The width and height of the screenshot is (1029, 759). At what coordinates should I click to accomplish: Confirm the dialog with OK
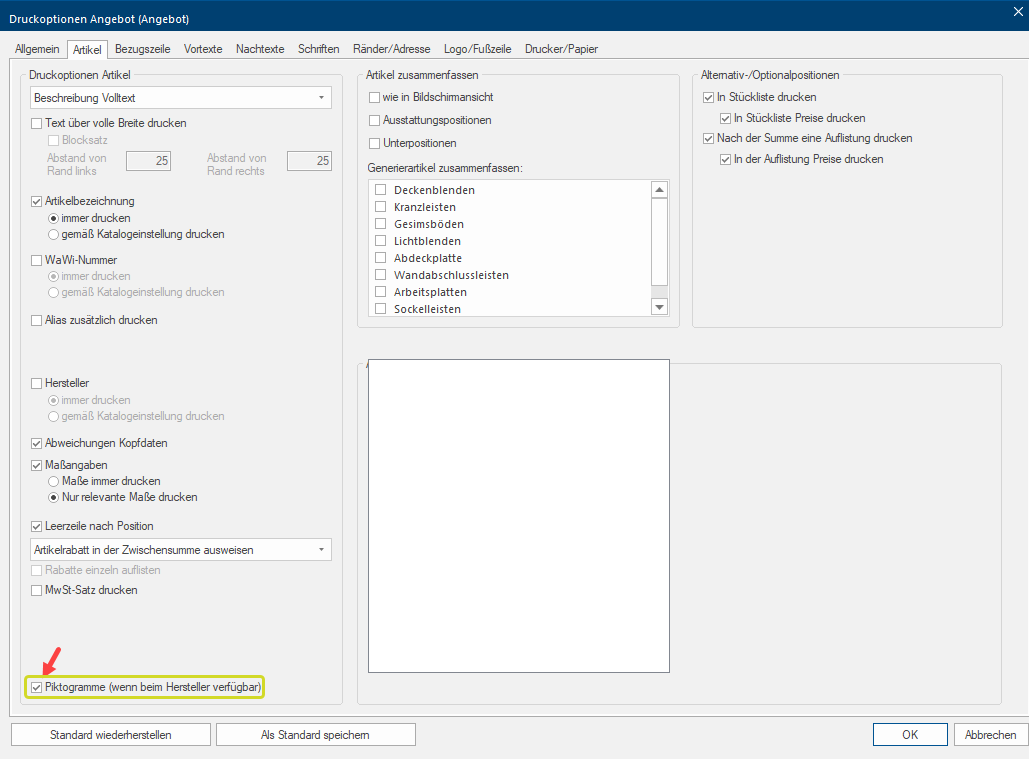coord(909,735)
